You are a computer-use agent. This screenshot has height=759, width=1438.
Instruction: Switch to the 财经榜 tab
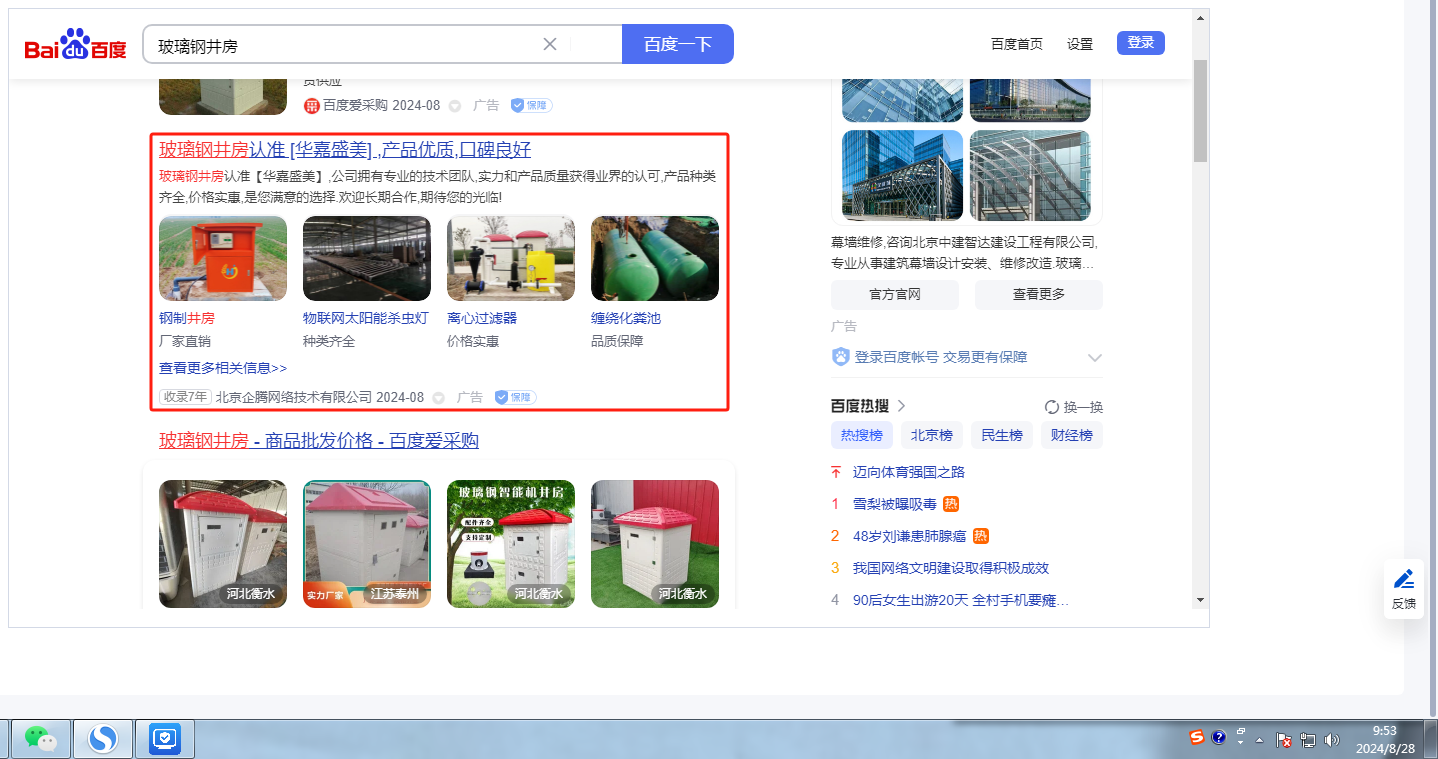click(1072, 435)
